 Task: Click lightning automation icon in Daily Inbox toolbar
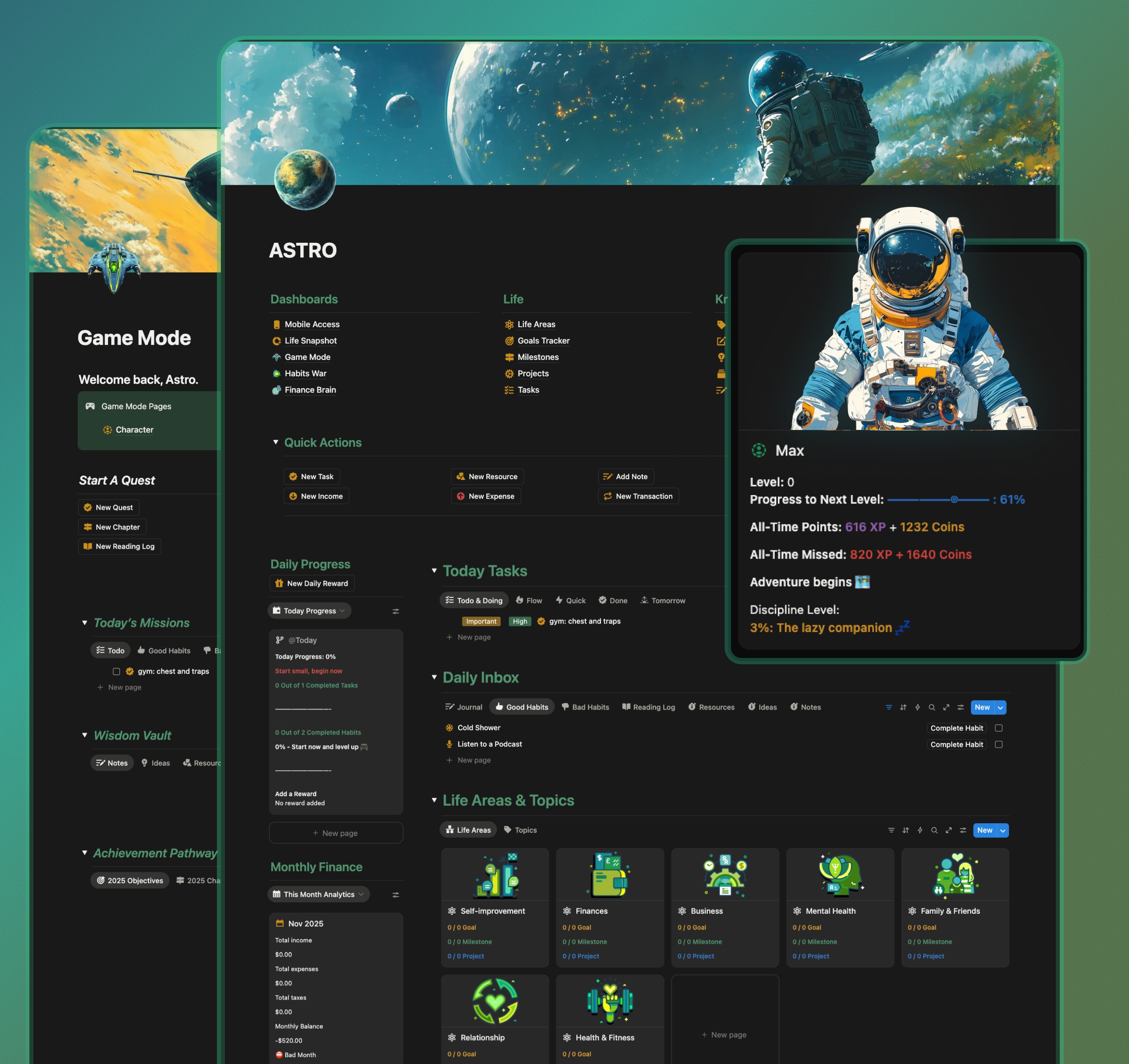coord(917,707)
